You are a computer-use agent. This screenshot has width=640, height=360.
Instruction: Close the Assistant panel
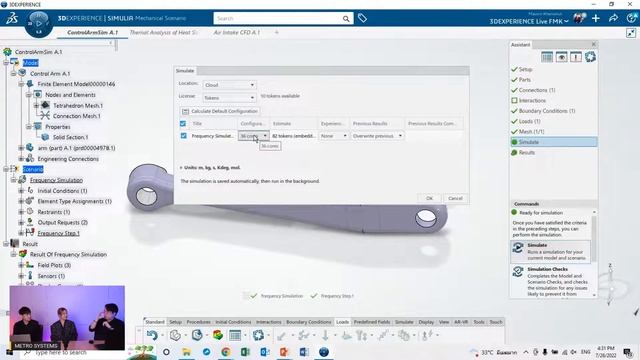[593, 44]
